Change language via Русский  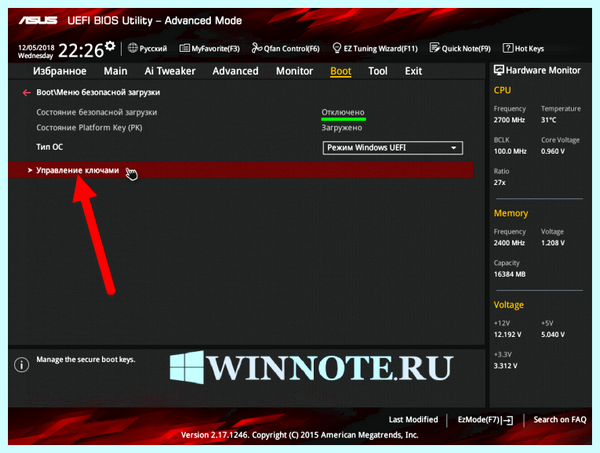[153, 49]
